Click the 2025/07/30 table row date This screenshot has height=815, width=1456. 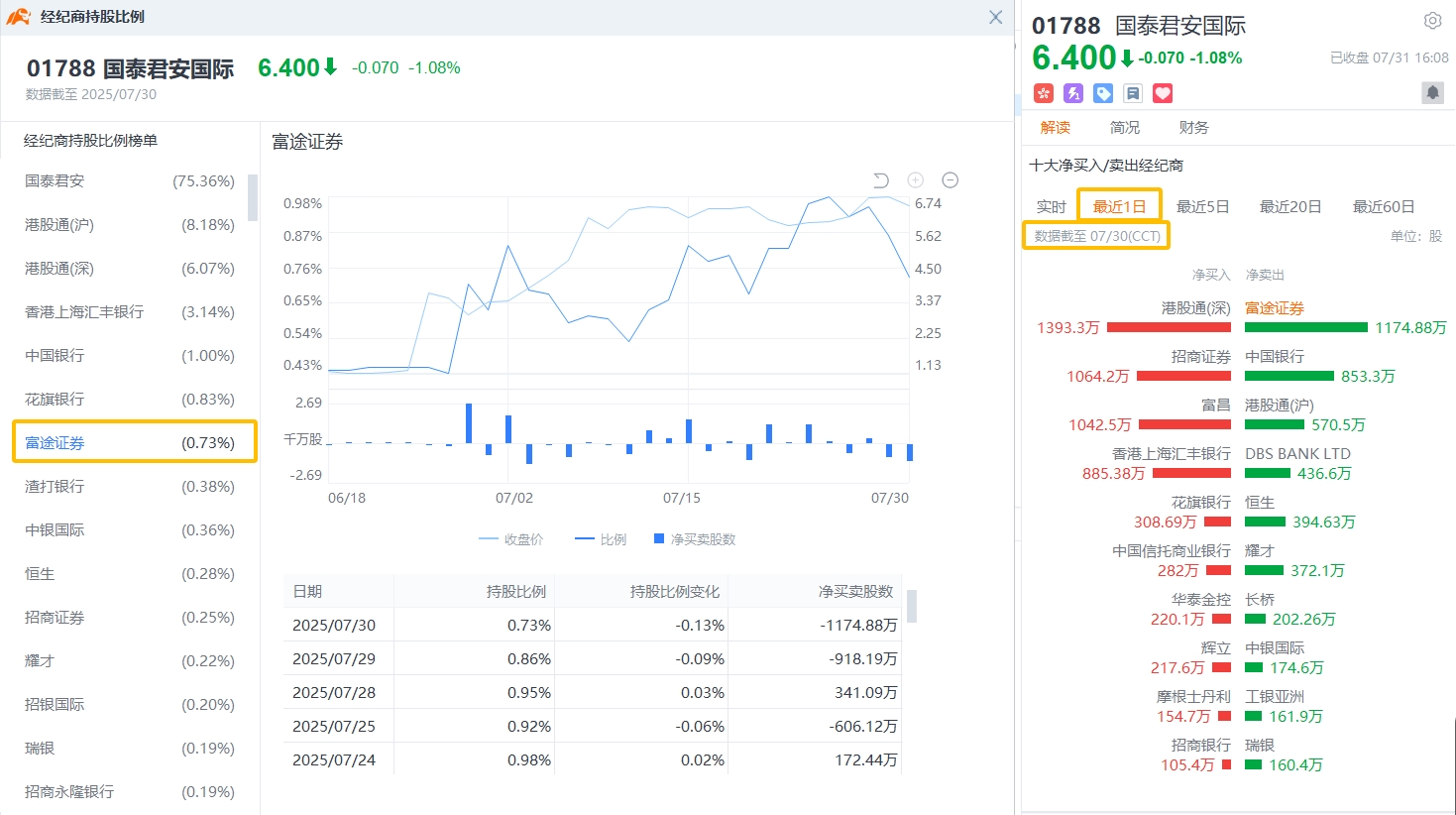pyautogui.click(x=334, y=626)
